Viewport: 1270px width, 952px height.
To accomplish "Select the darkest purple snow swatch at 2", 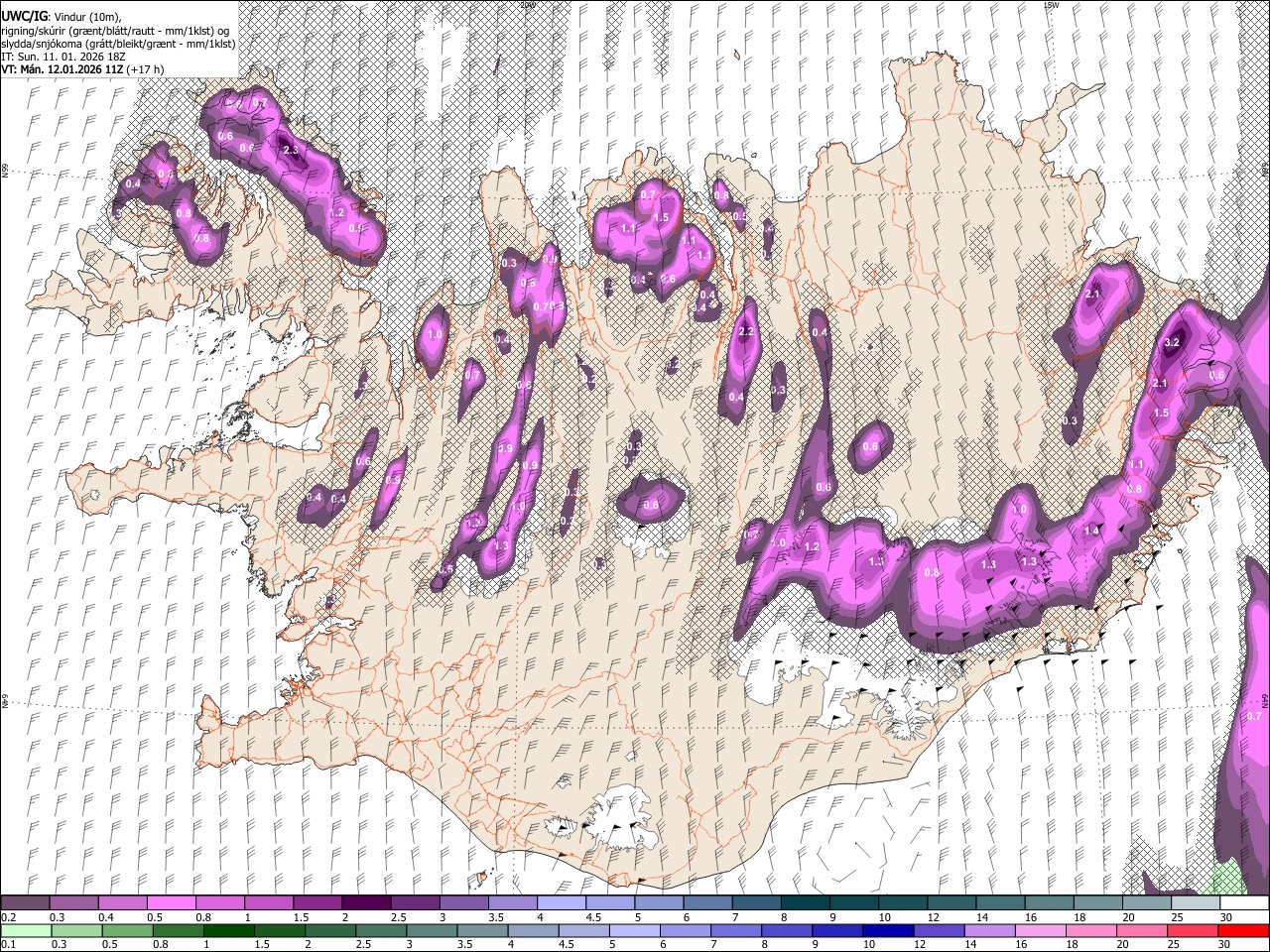I will coord(365,903).
